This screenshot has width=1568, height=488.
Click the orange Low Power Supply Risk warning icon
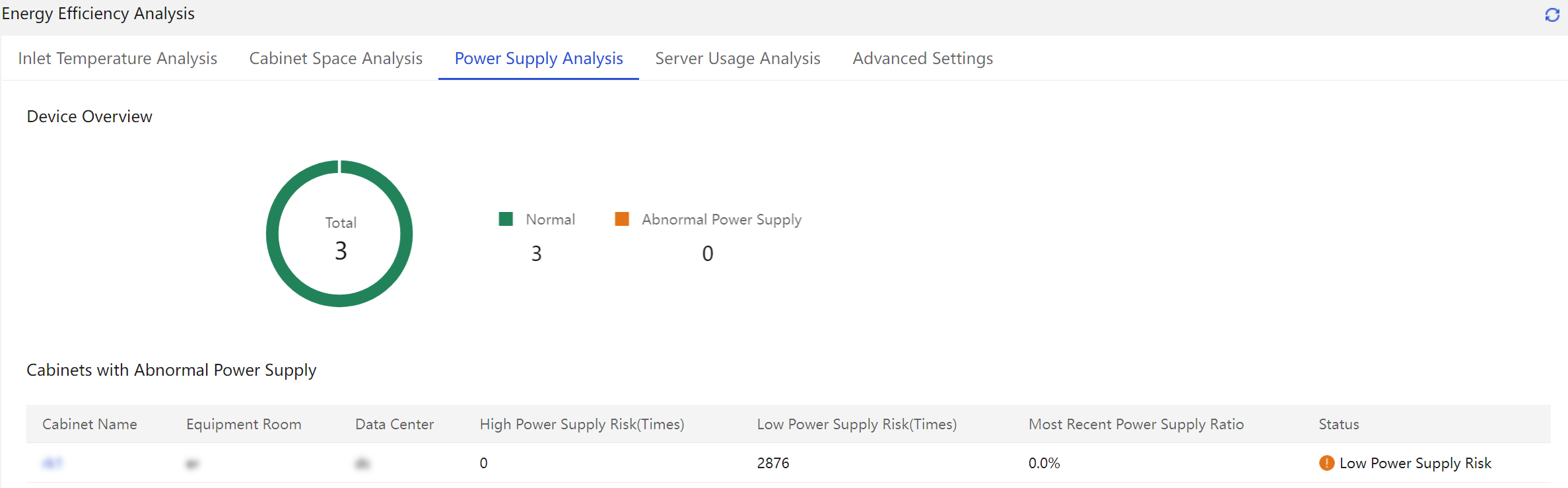pyautogui.click(x=1326, y=463)
